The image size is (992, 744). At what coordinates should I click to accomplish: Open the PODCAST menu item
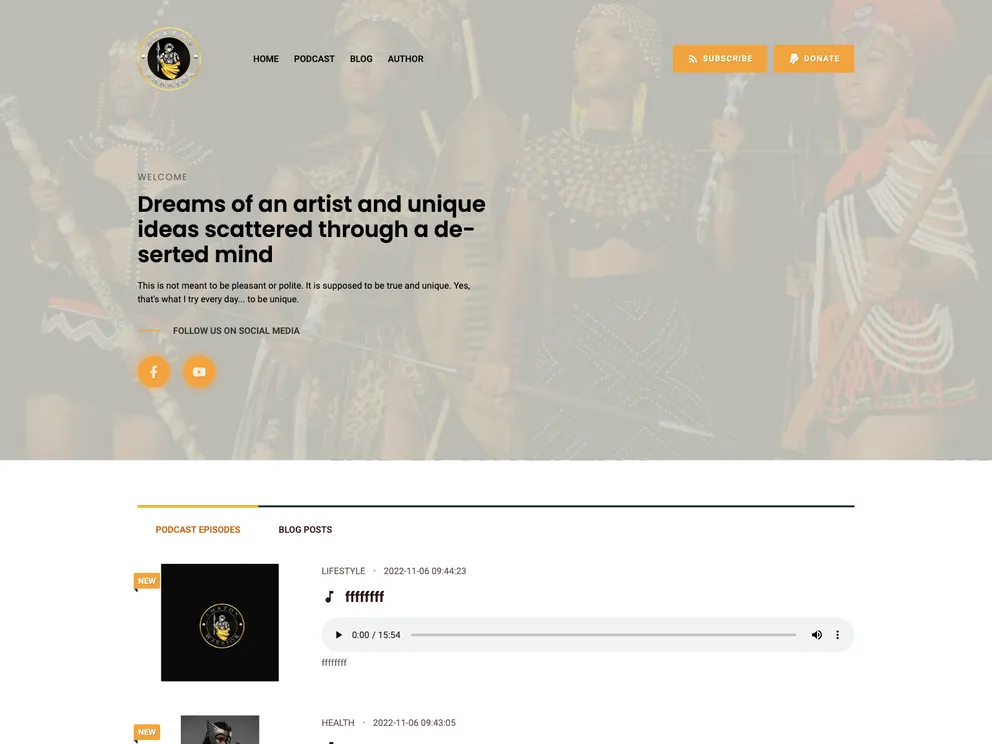(x=314, y=59)
